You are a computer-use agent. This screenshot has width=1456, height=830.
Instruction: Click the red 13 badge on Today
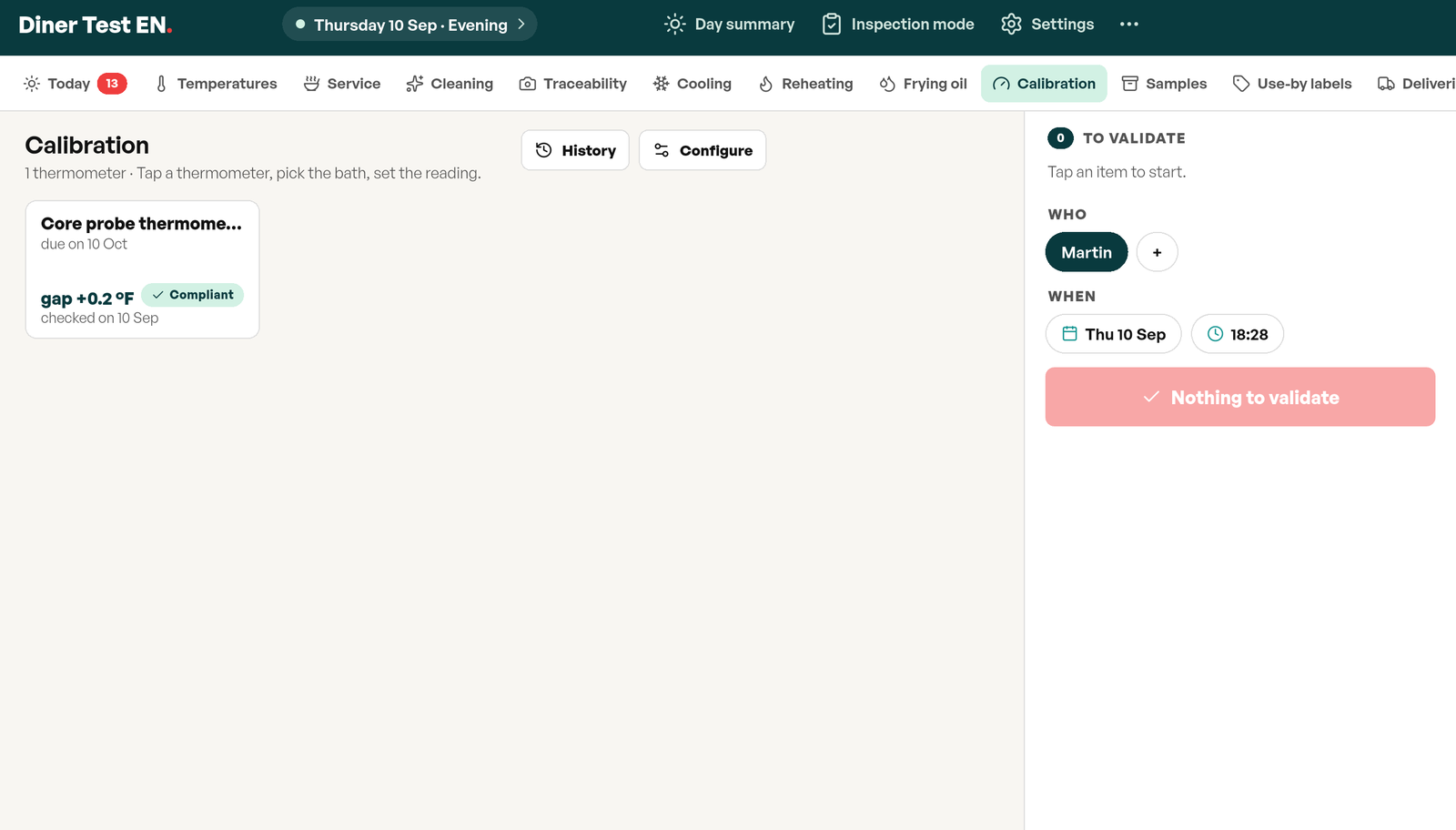click(112, 84)
